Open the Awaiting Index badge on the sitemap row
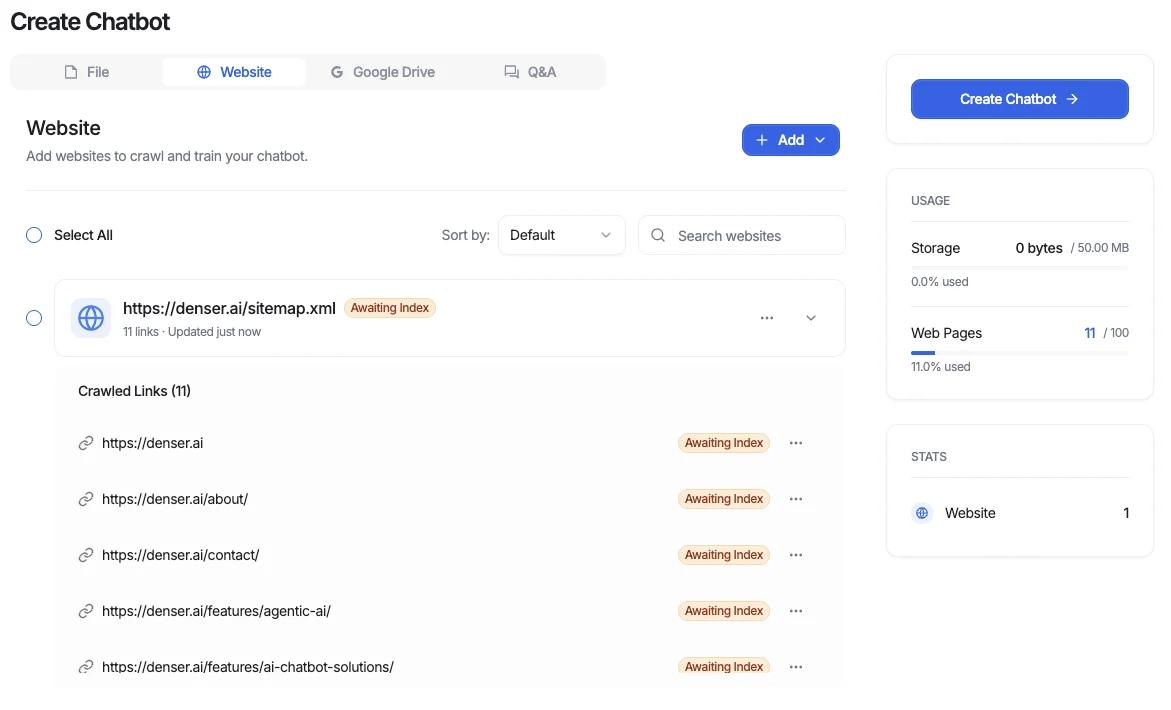Viewport: 1171px width, 710px height. 389,308
